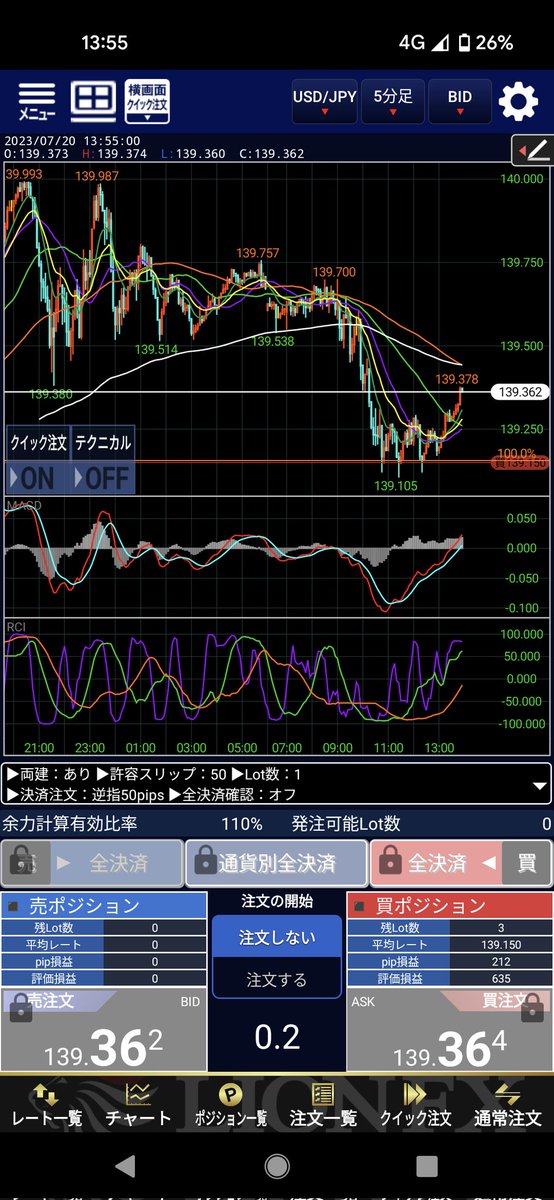Open the レート一覧 tab

46,1105
